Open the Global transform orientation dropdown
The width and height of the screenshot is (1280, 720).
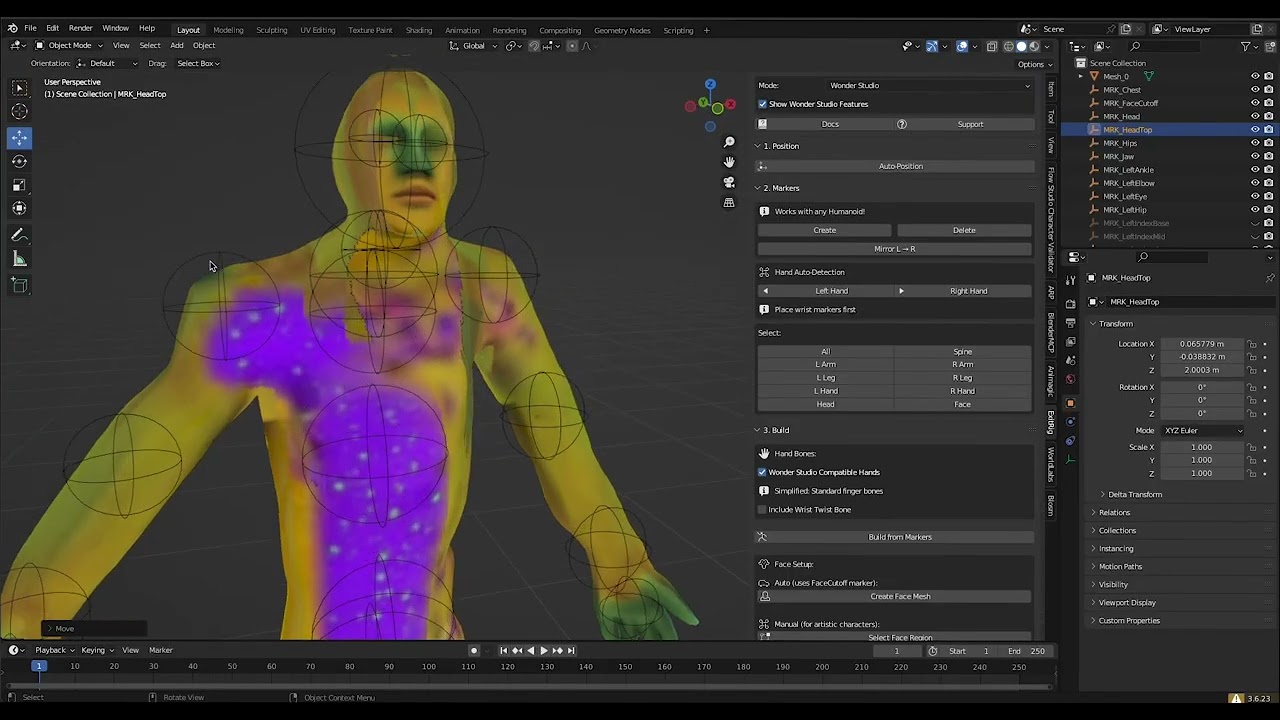(473, 45)
